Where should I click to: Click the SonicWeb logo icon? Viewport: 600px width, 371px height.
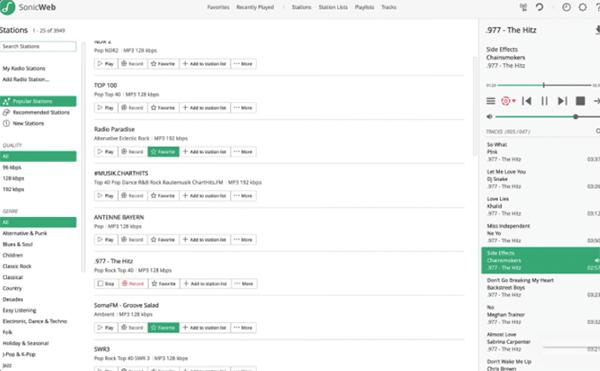point(8,7)
